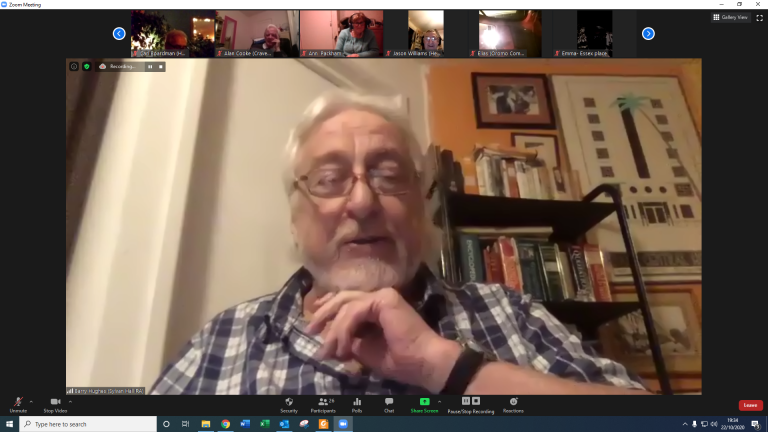Pause recording from the bottom toolbar

pyautogui.click(x=466, y=401)
